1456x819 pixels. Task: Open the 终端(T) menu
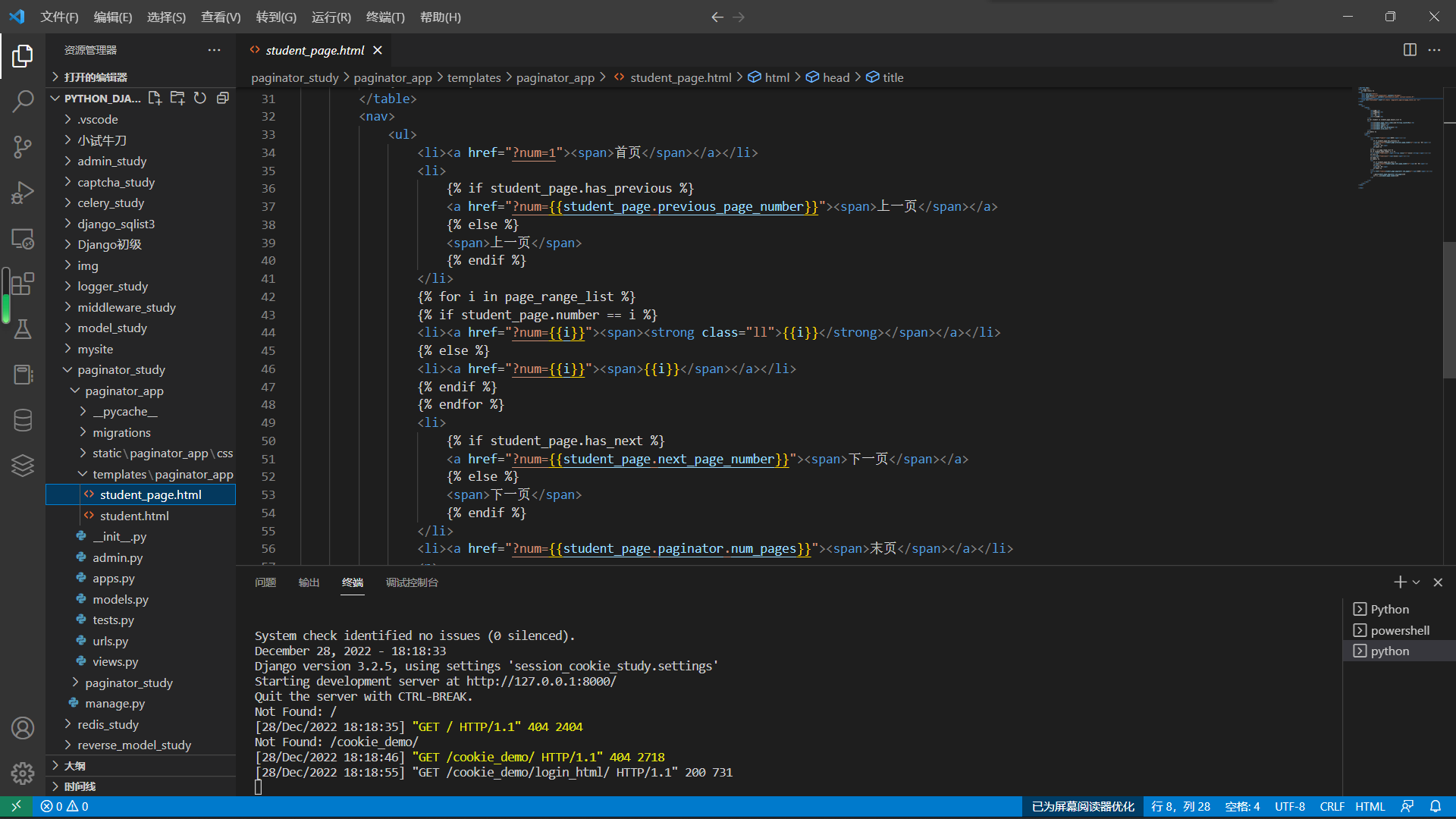click(x=385, y=17)
